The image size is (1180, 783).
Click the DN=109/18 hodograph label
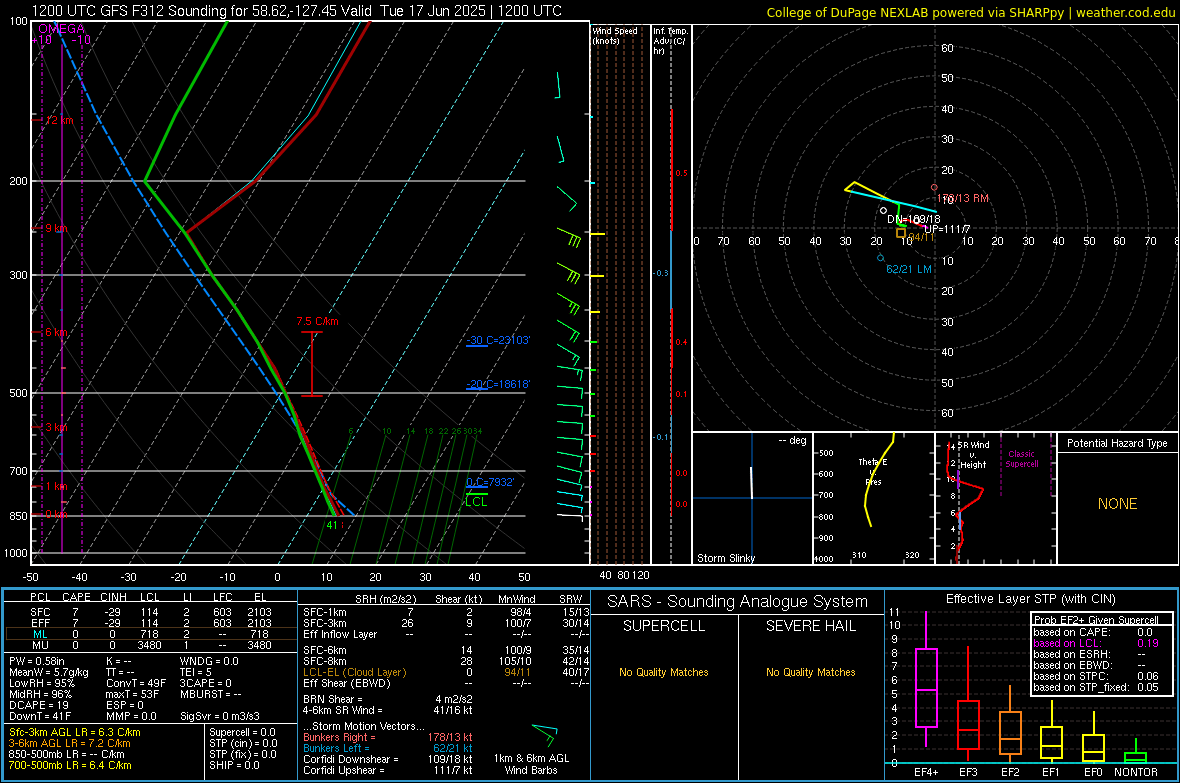click(914, 219)
